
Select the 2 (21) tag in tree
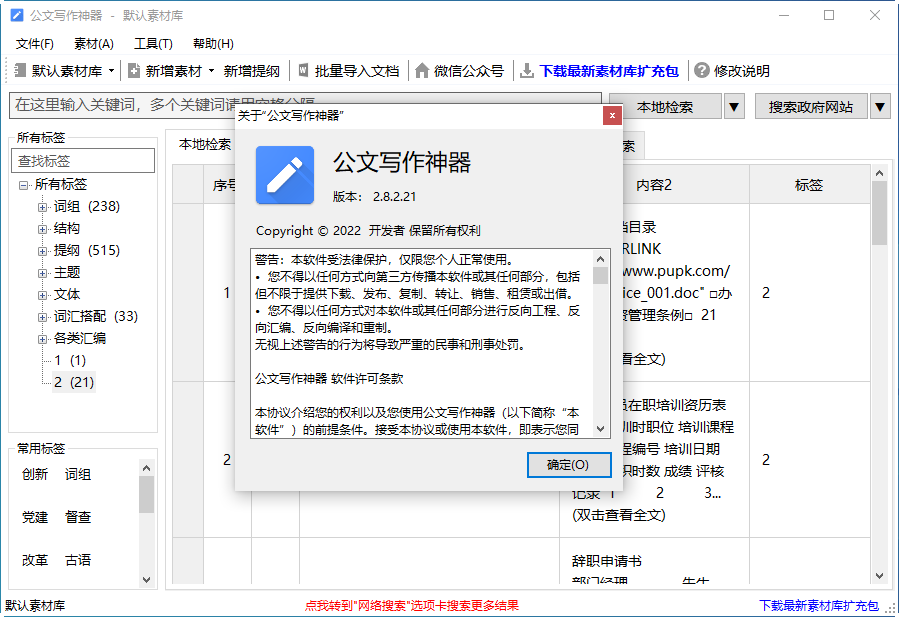(74, 382)
